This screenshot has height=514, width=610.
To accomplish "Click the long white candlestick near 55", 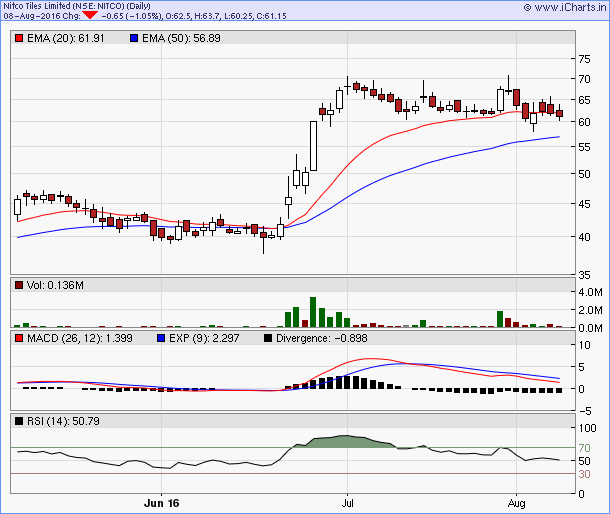I will click(313, 146).
